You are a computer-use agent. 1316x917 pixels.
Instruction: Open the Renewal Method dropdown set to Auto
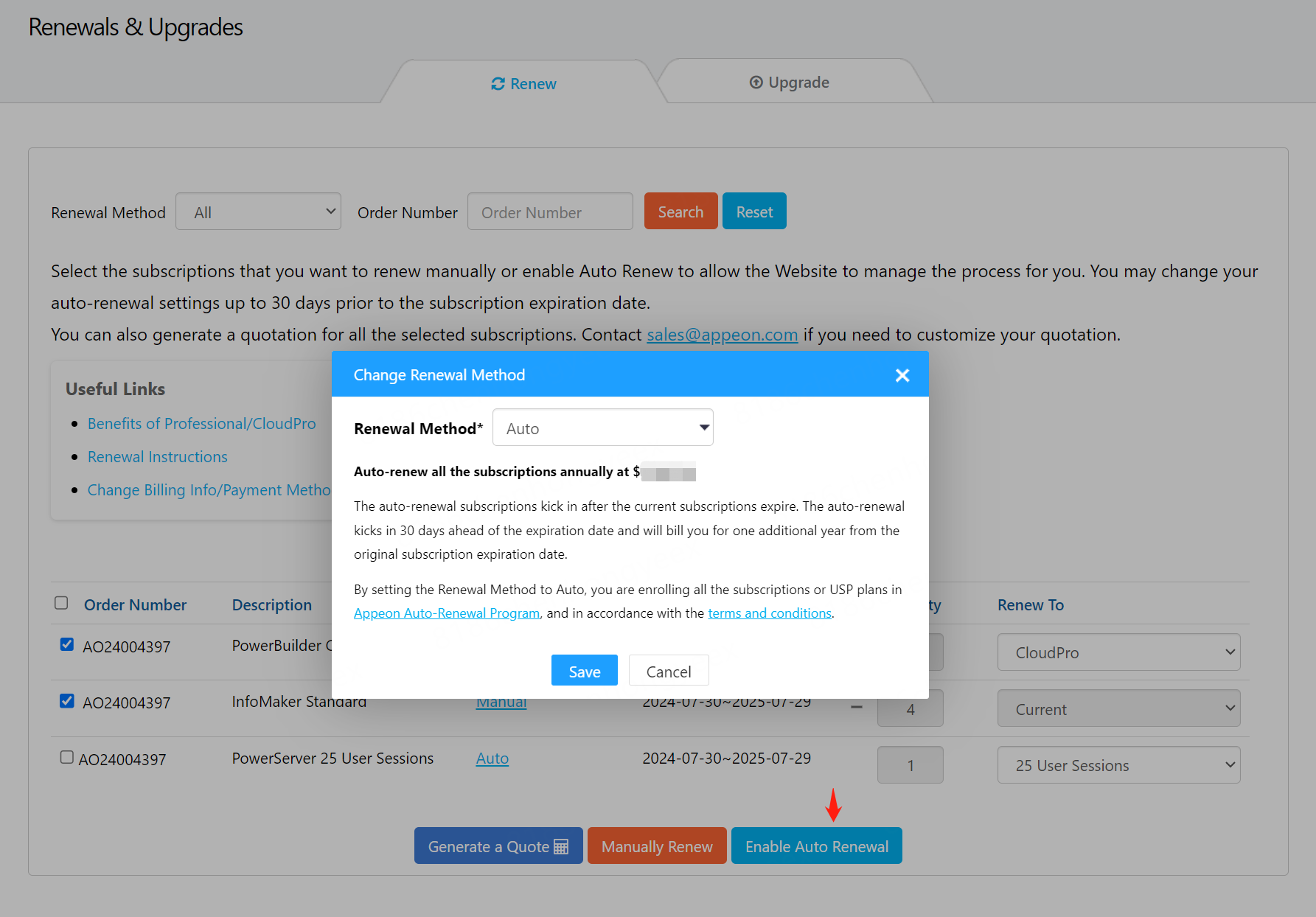tap(602, 428)
